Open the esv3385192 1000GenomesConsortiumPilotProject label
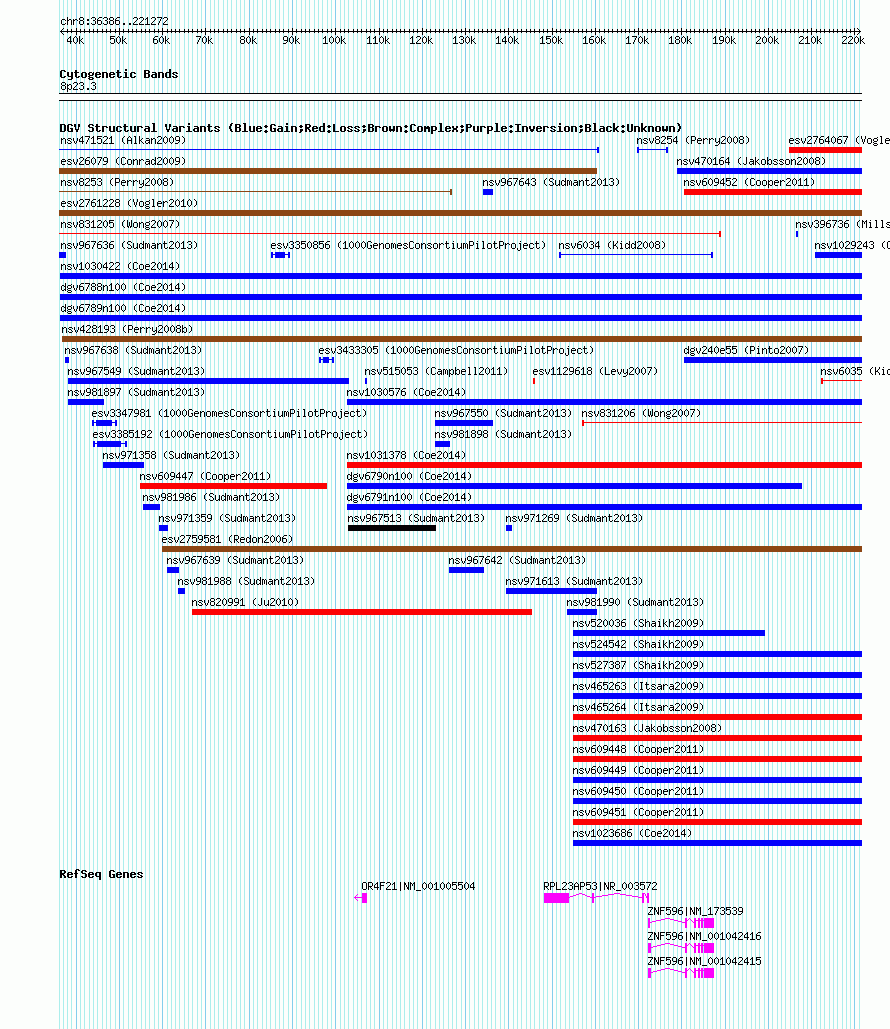890x1029 pixels. click(230, 434)
